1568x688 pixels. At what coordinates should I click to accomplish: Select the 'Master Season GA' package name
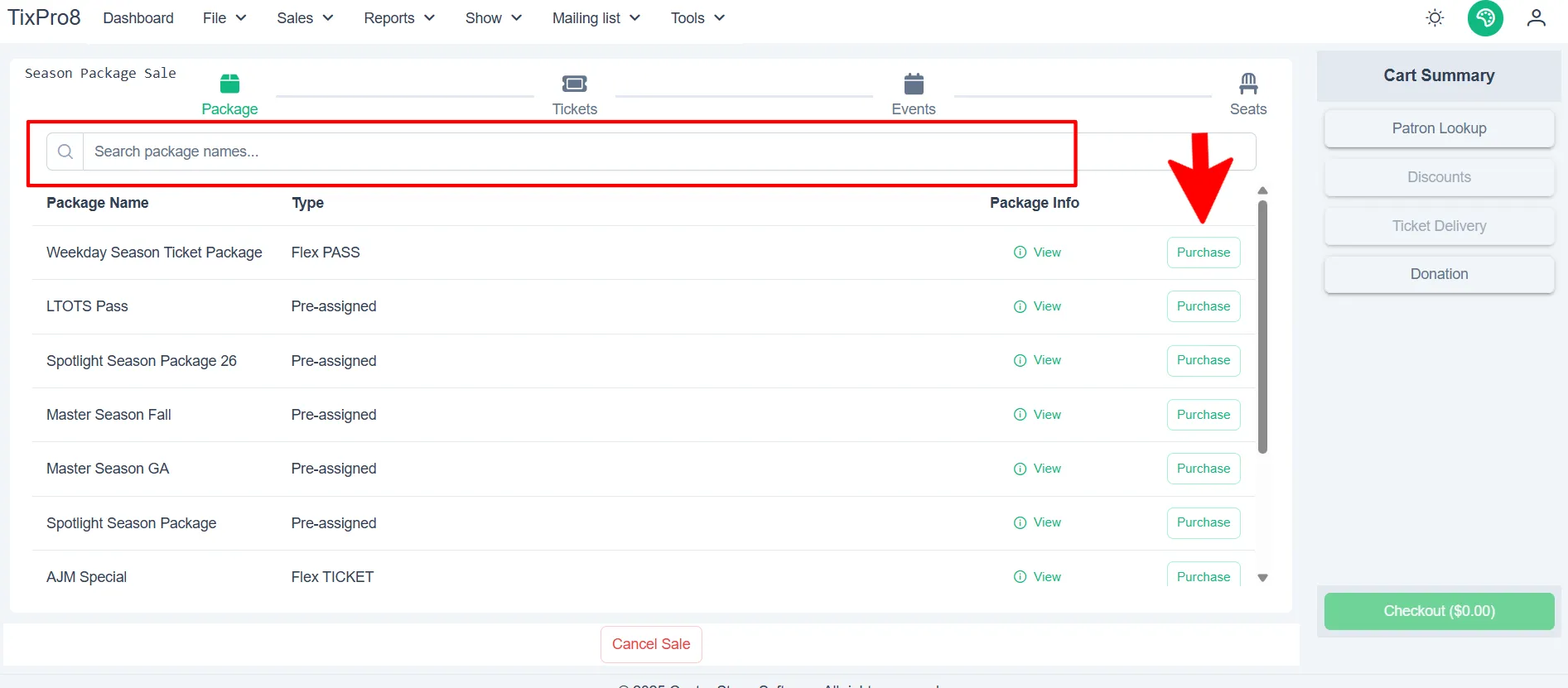click(108, 469)
